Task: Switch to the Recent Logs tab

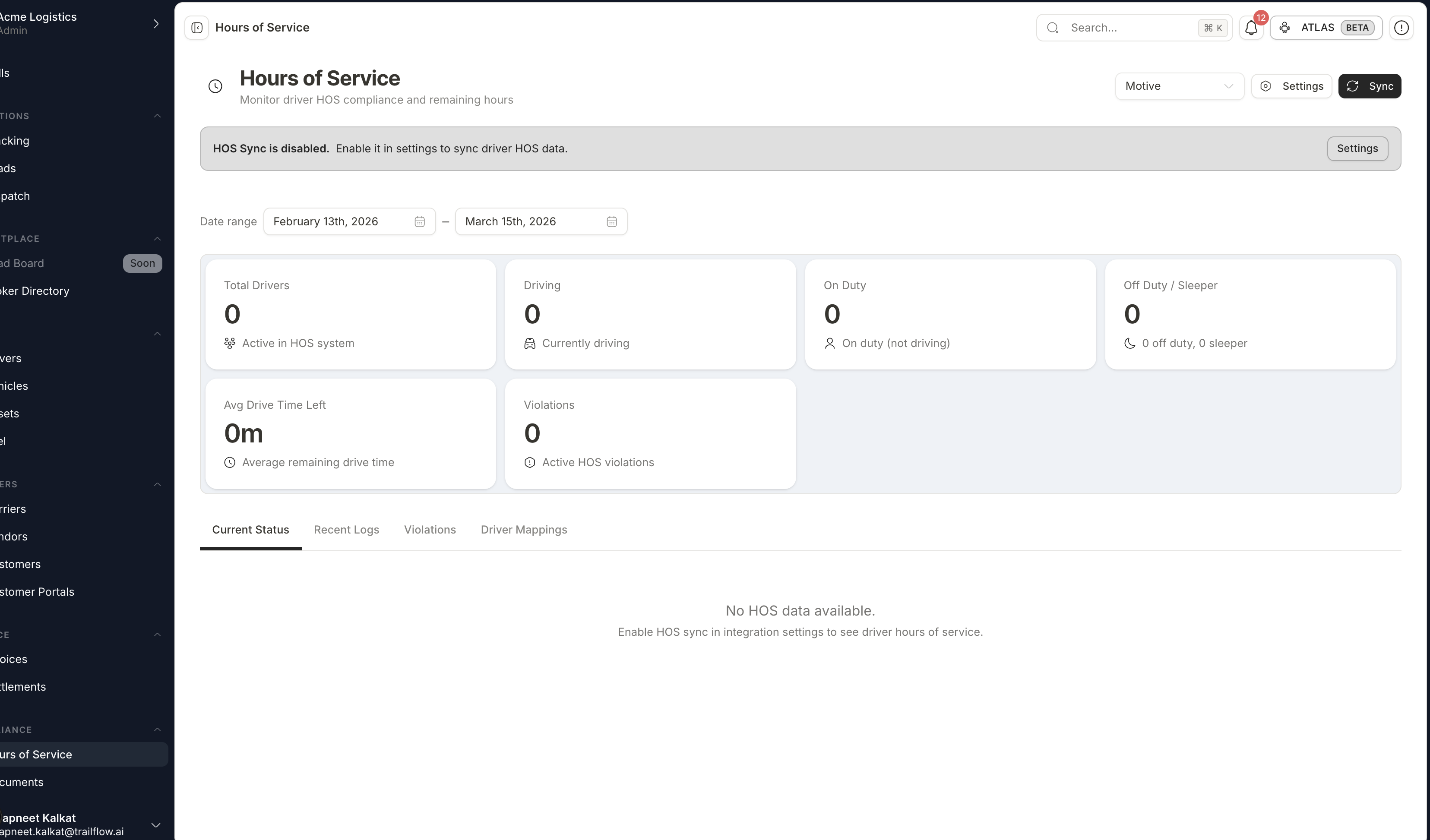Action: click(346, 530)
